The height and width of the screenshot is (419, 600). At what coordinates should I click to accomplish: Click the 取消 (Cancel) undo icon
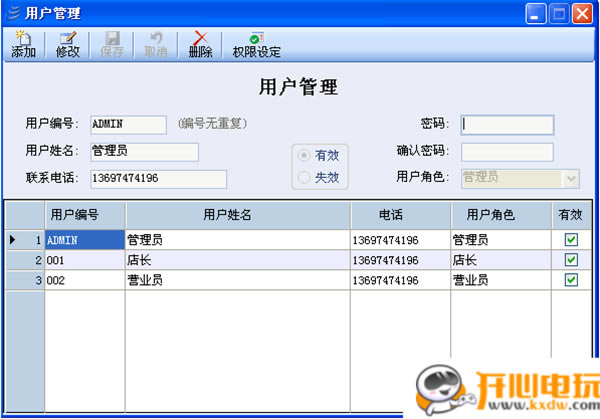pyautogui.click(x=156, y=38)
